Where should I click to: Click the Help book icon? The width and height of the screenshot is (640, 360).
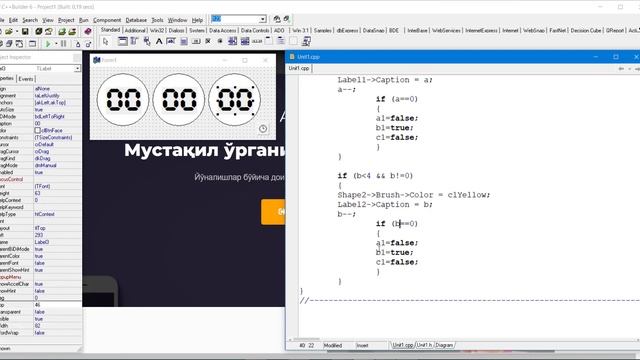pos(87,31)
